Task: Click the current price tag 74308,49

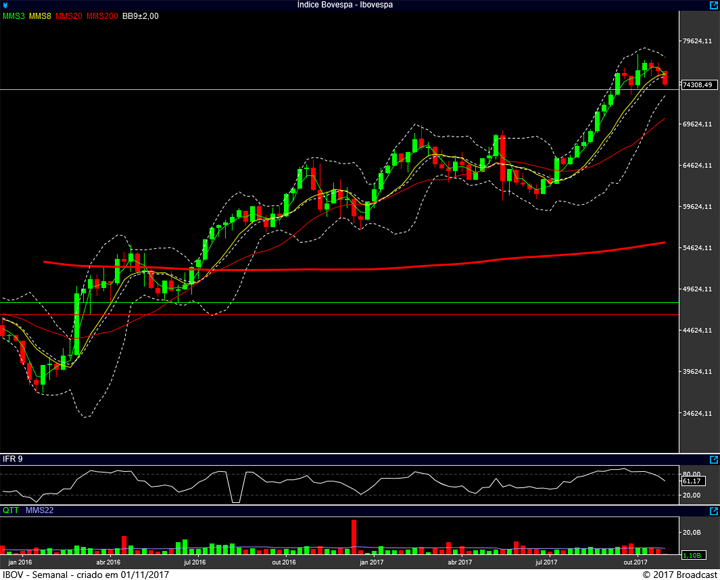Action: [696, 86]
